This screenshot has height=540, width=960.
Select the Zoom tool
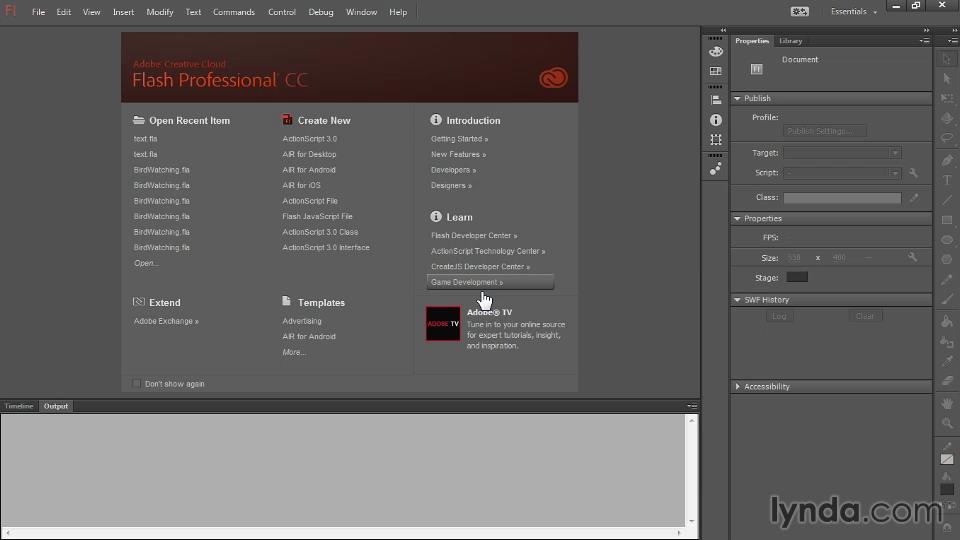[x=947, y=422]
